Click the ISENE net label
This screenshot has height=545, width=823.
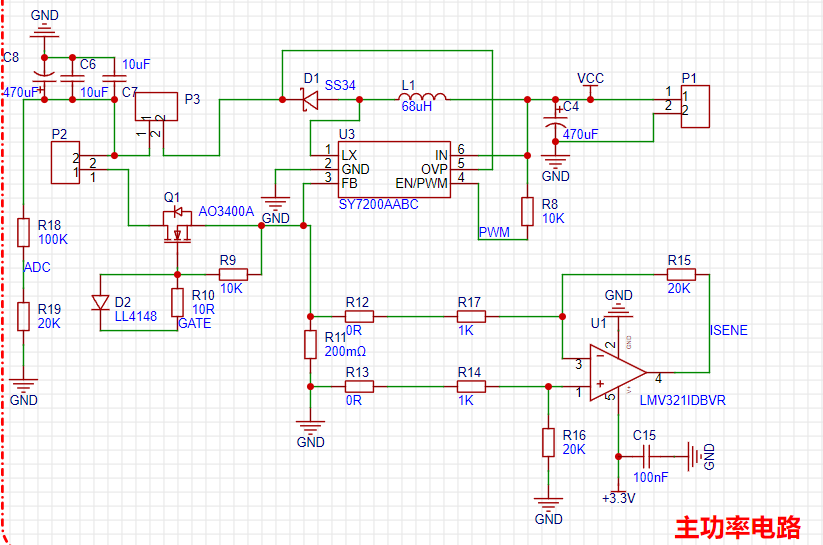click(728, 331)
